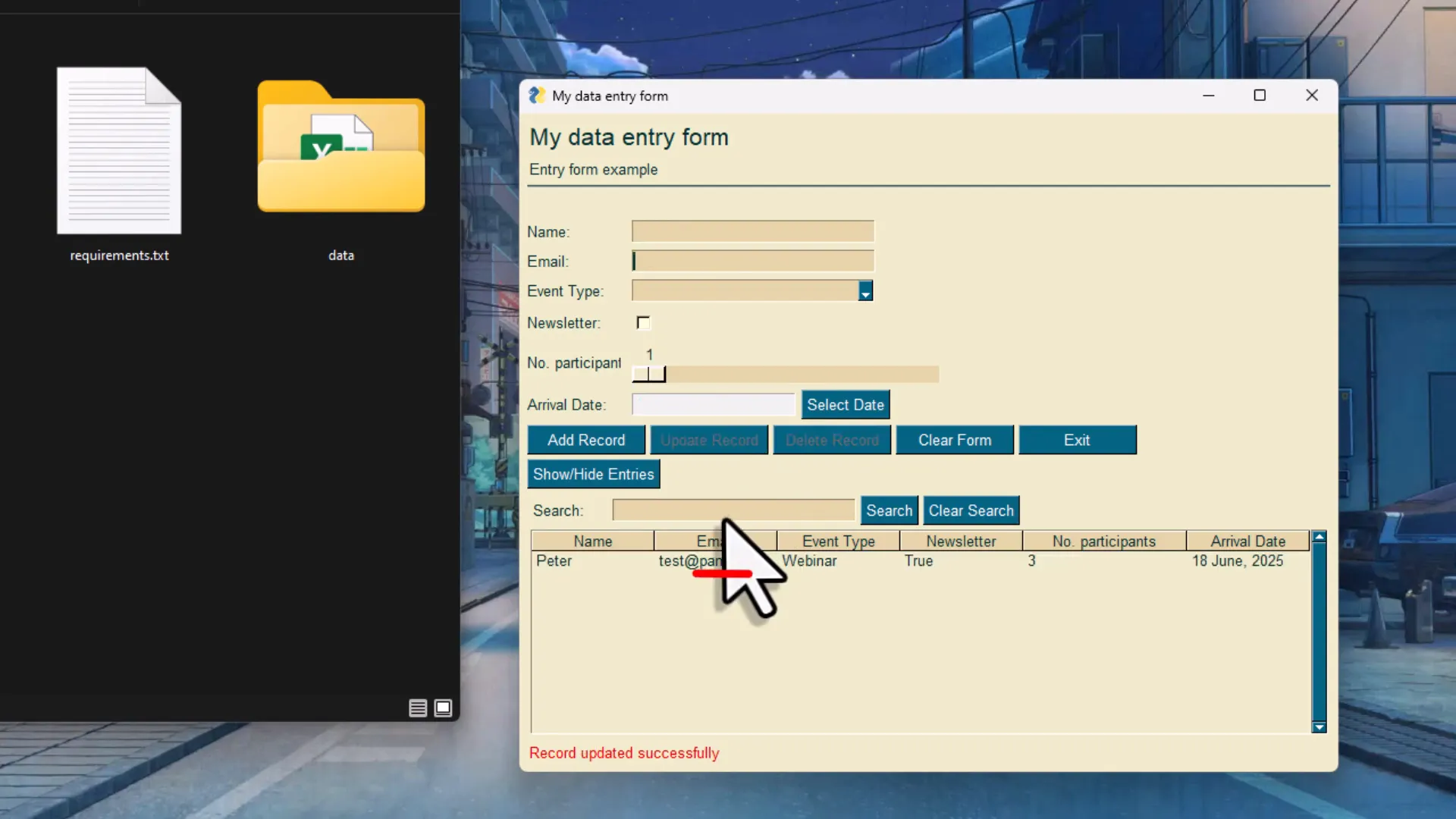Adjust the No. participants slider
The image size is (1456, 819).
(650, 374)
